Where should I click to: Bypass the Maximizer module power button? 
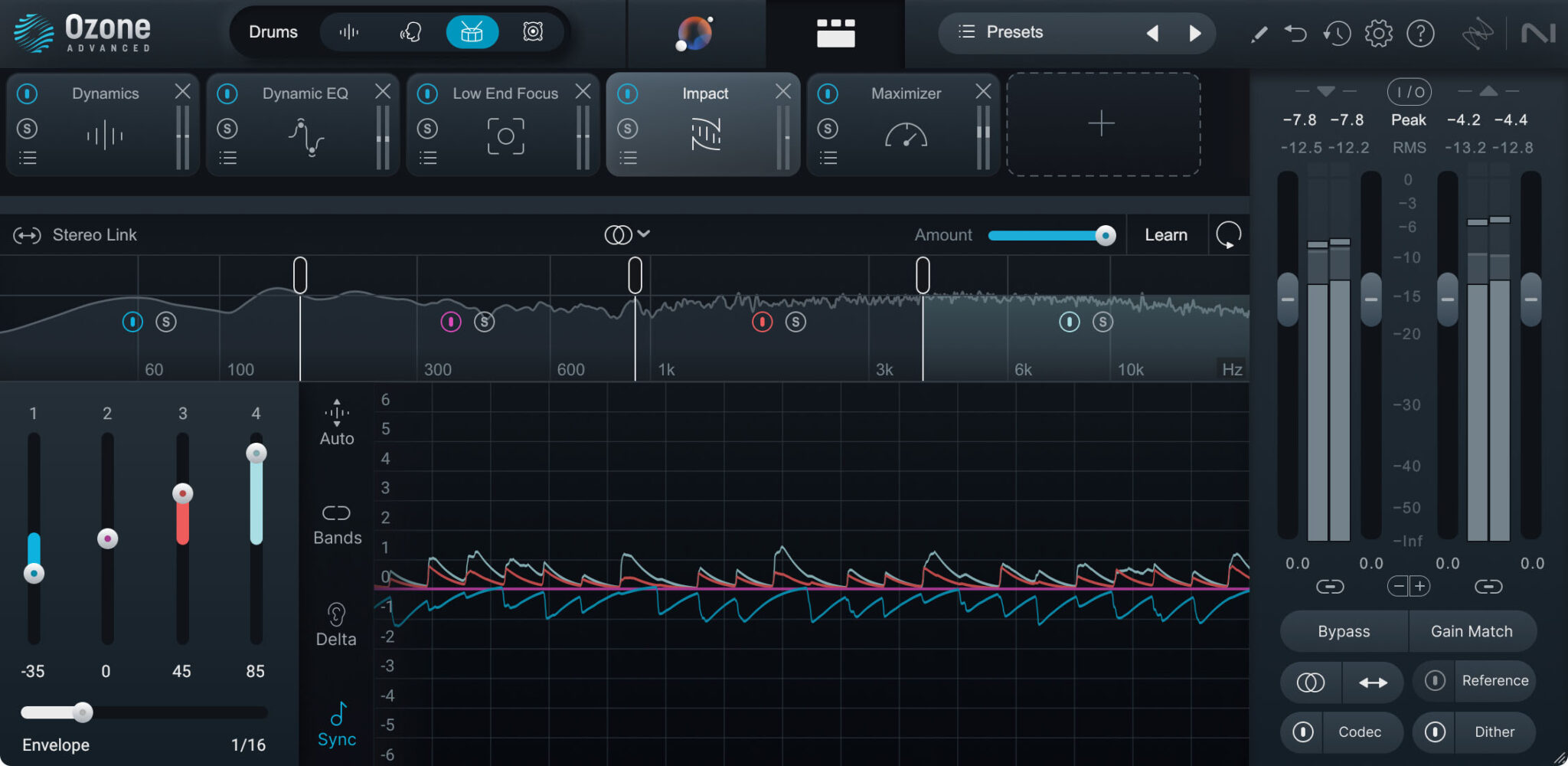(828, 93)
